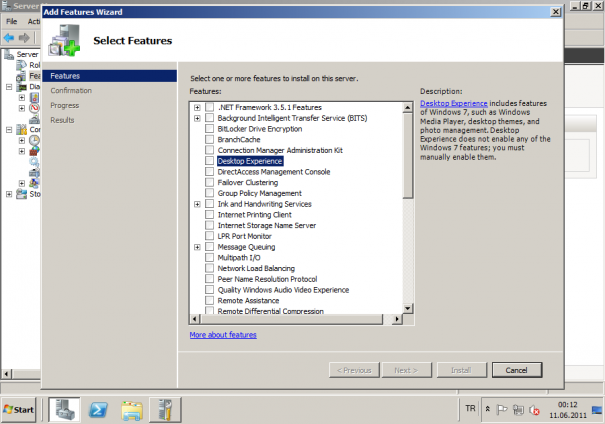Launch Windows PowerShell from the taskbar

98,410
